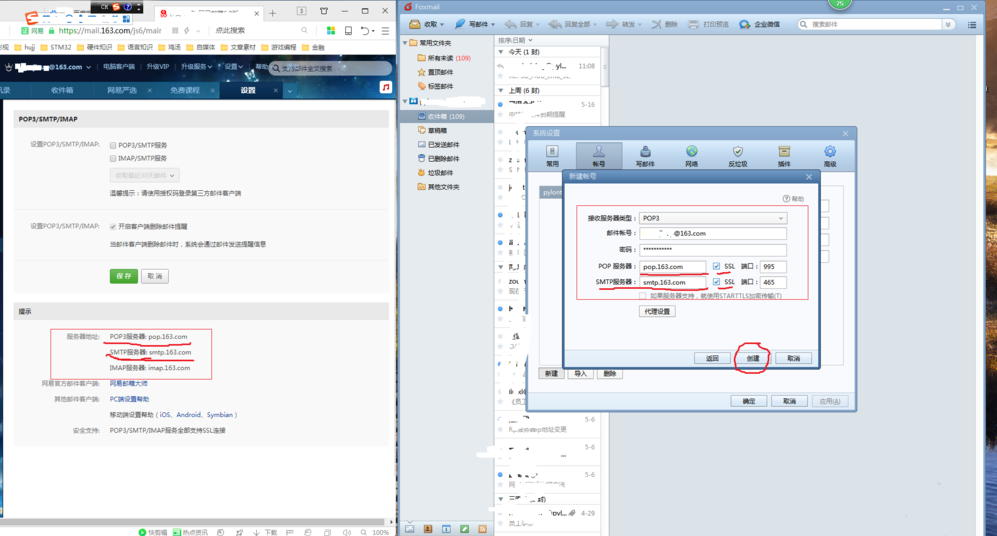Collapse the 常用文件夹 folder tree
This screenshot has height=536, width=997.
coord(406,43)
